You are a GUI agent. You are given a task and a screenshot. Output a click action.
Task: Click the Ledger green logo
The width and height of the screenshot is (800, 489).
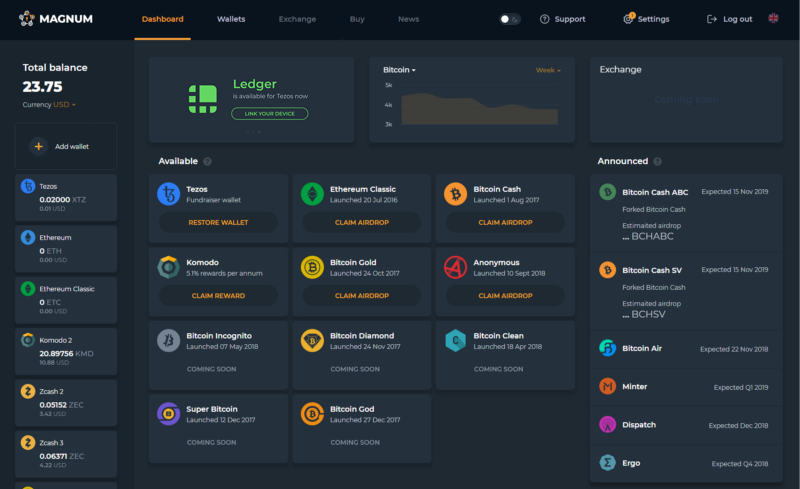203,99
